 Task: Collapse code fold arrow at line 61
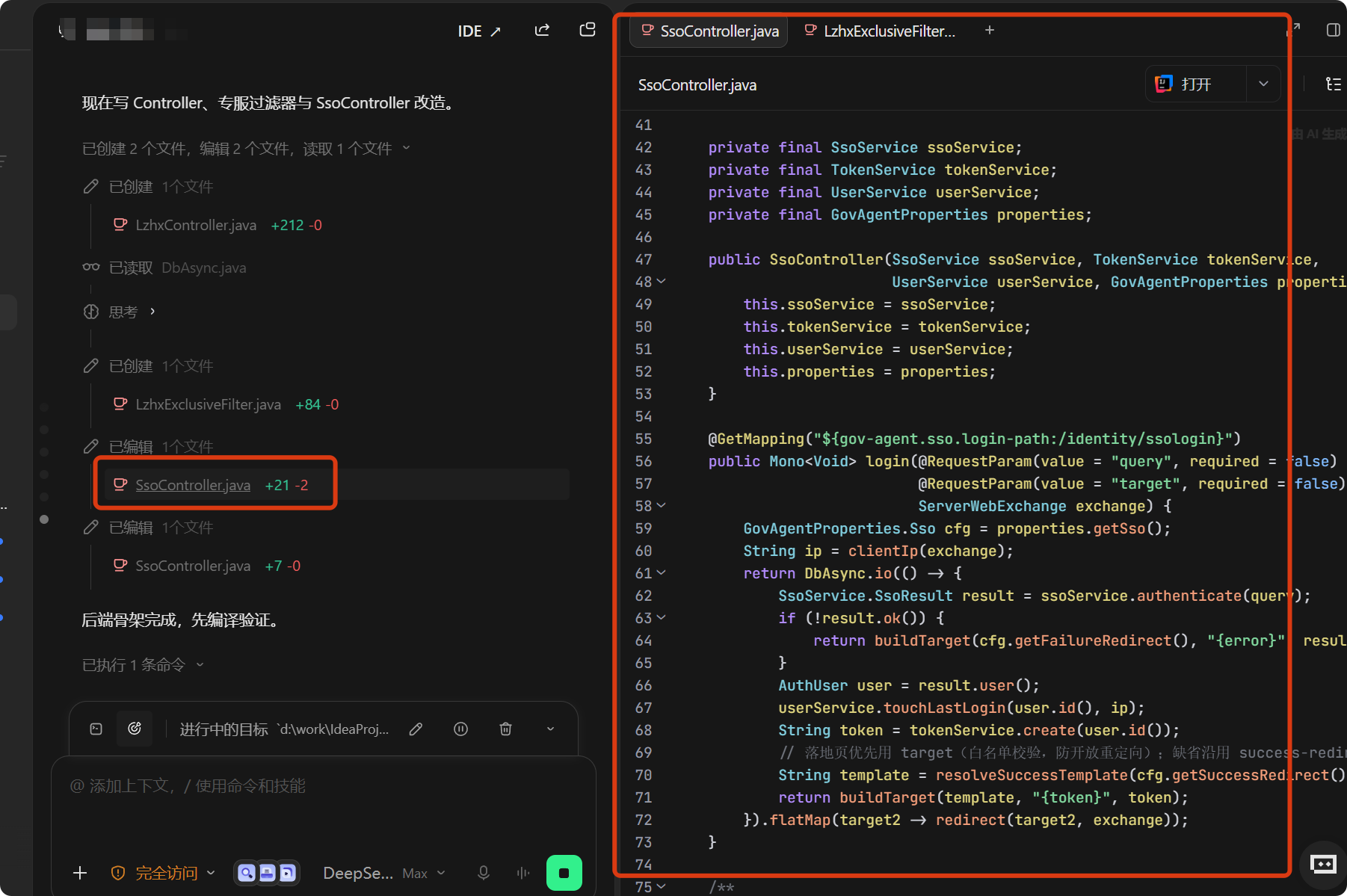[x=662, y=573]
